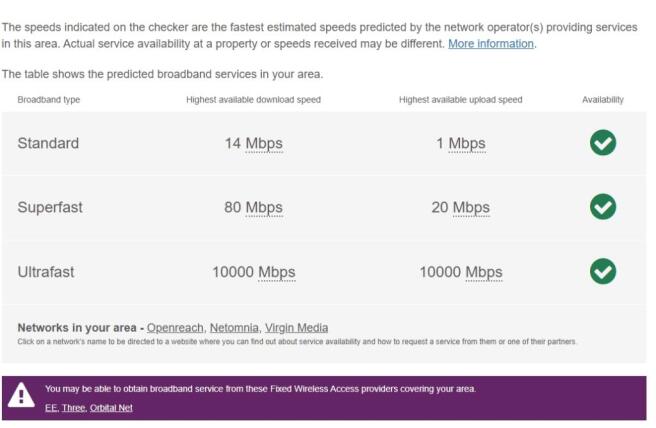Go to the Orbital Net provider link
This screenshot has width=656, height=428.
pyautogui.click(x=112, y=408)
